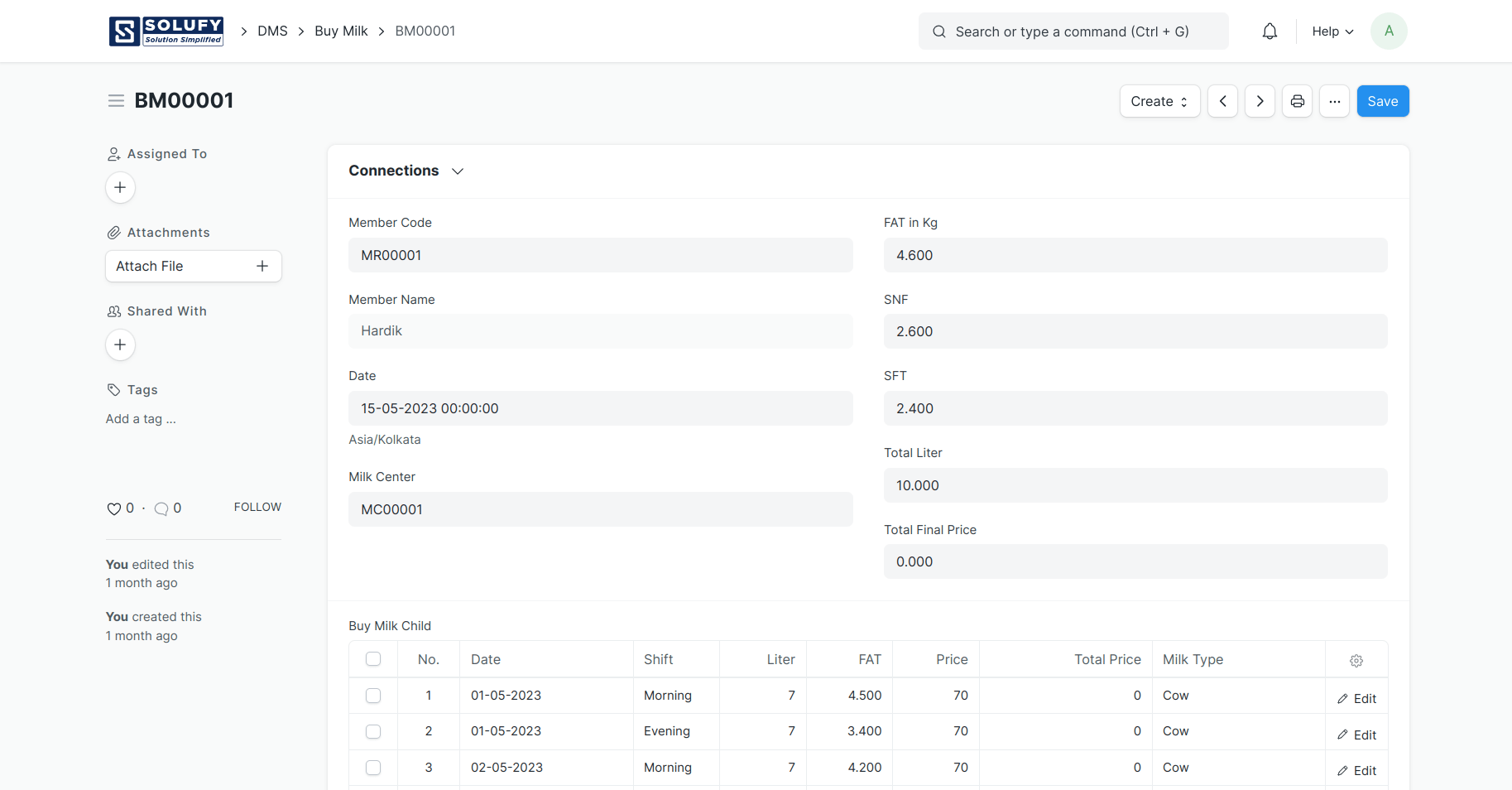1512x790 pixels.
Task: Print this document
Action: click(1297, 101)
